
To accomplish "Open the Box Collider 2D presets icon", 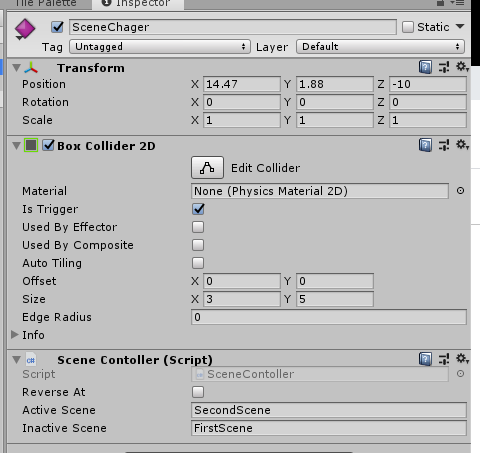I will click(x=444, y=145).
